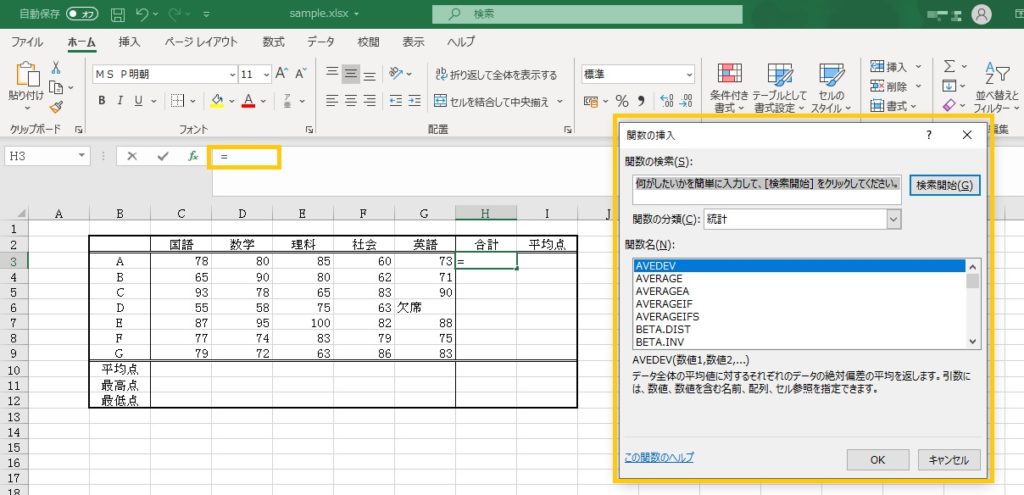
Task: Open the function category (関数の分類) dropdown
Action: click(x=892, y=219)
